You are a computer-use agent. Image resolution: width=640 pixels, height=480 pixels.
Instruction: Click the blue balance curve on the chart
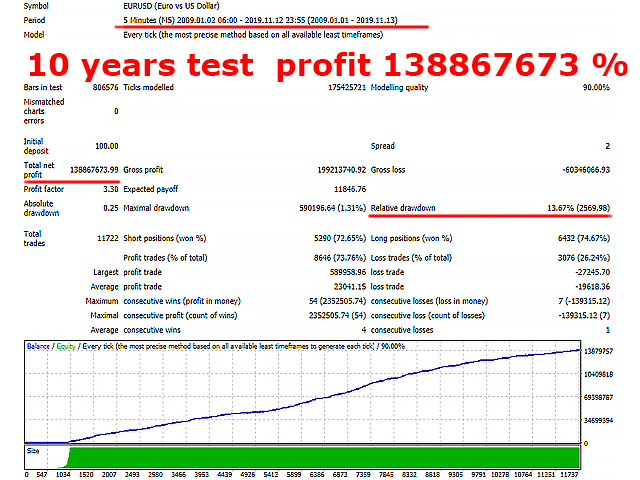pos(302,403)
